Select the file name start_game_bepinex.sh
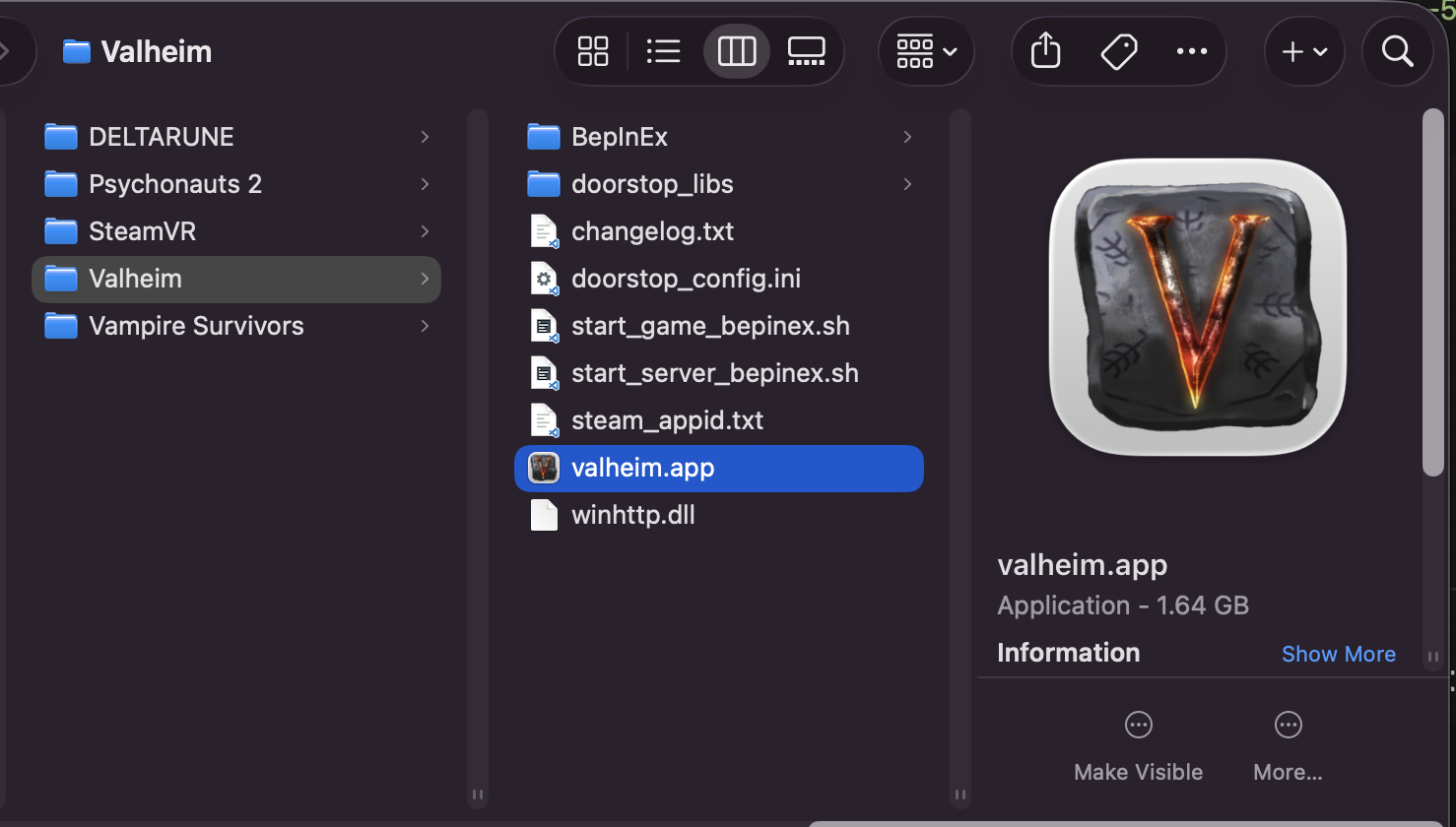 710,326
